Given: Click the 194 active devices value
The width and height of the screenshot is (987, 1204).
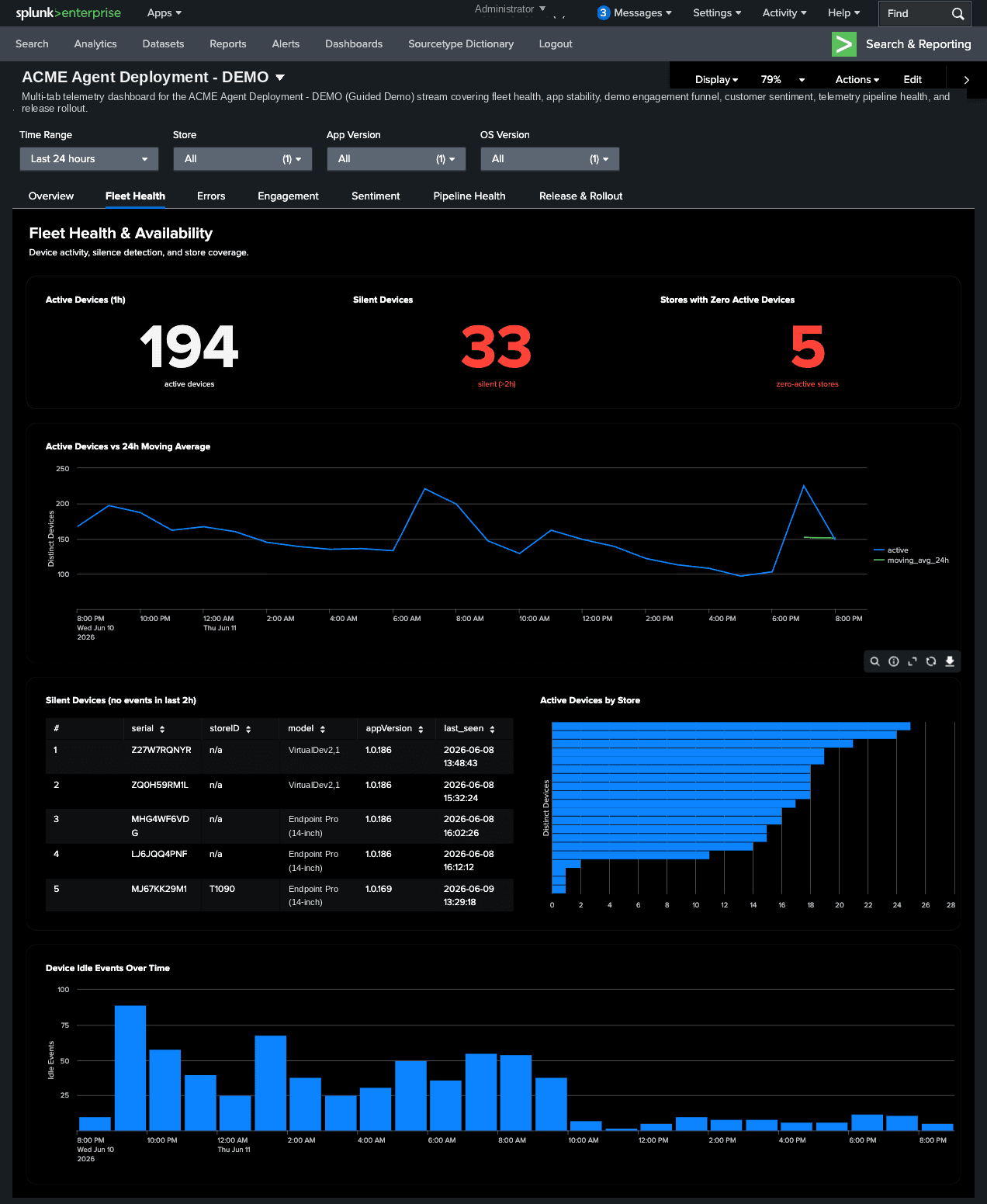Looking at the screenshot, I should (x=189, y=347).
